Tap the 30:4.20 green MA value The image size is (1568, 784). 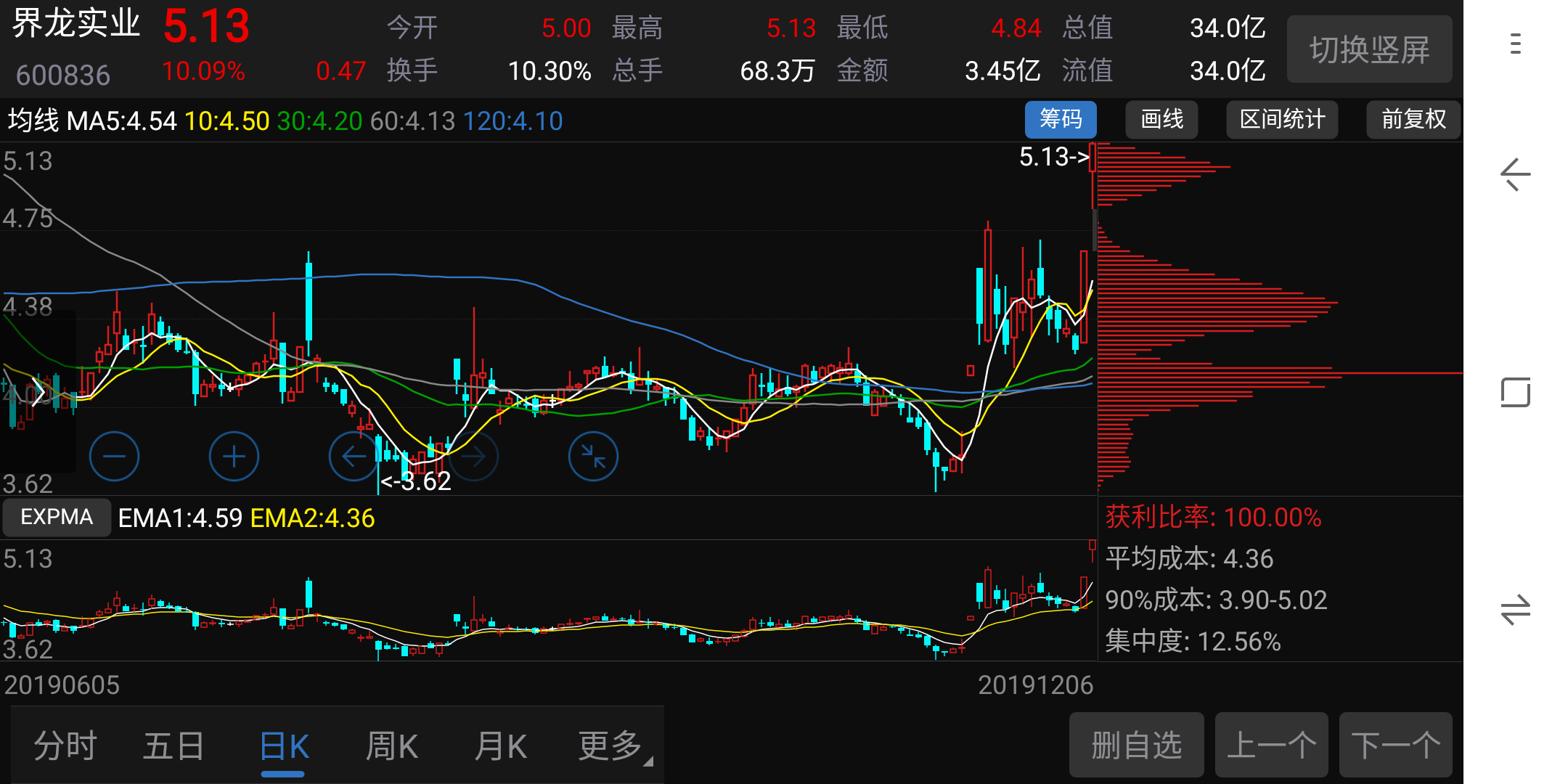tap(319, 121)
